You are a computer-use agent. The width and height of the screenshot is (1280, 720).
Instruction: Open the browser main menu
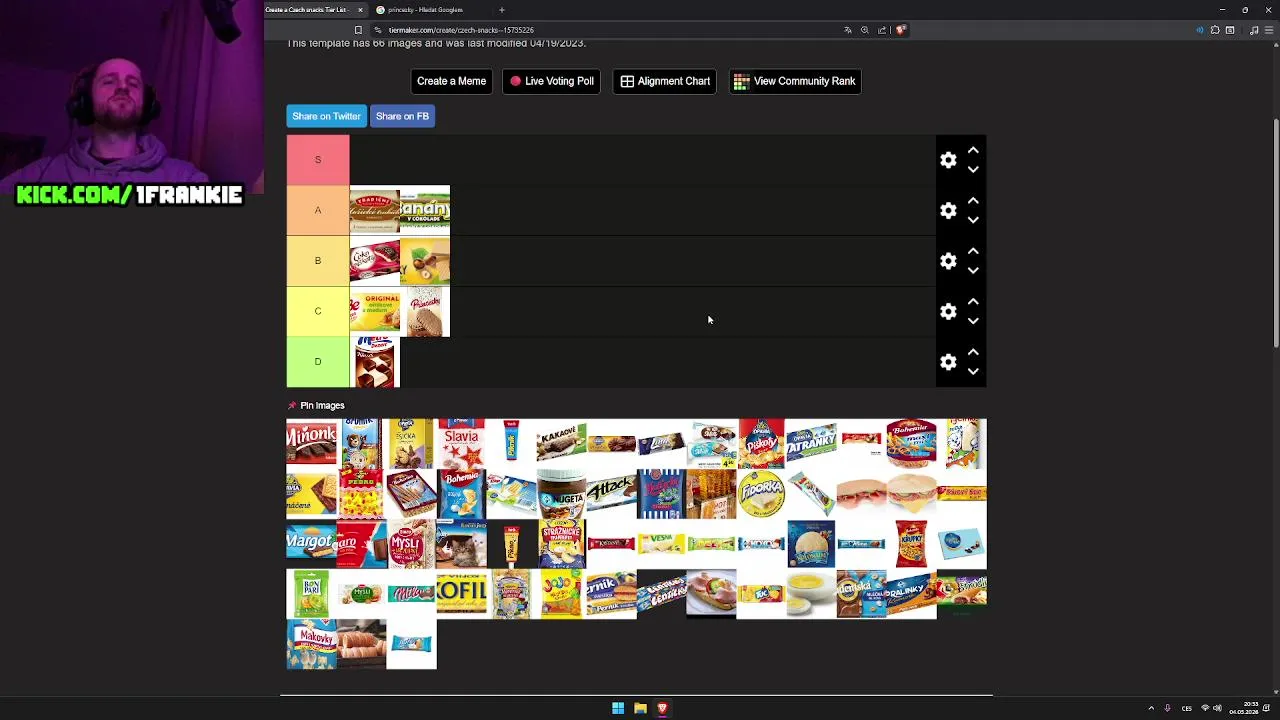coord(1270,30)
